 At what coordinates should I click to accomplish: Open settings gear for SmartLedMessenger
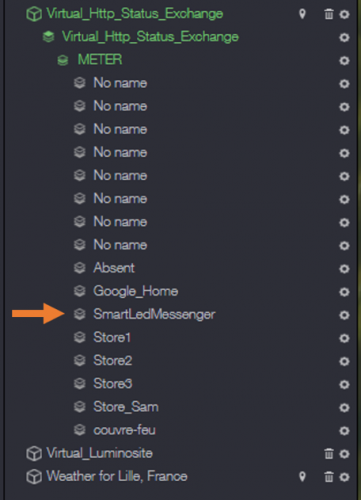click(344, 315)
